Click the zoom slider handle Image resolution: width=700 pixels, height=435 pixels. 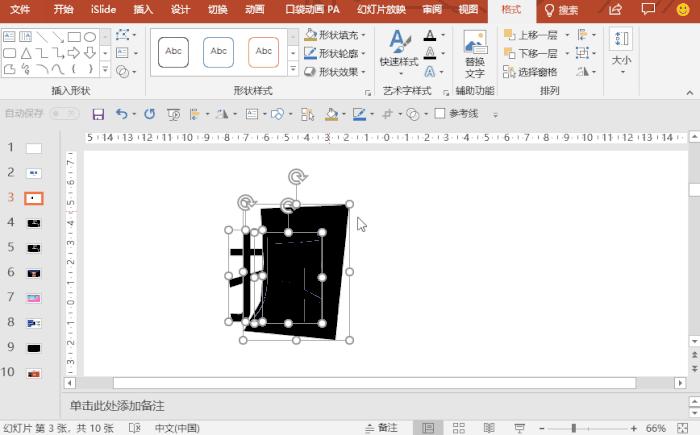tap(574, 428)
